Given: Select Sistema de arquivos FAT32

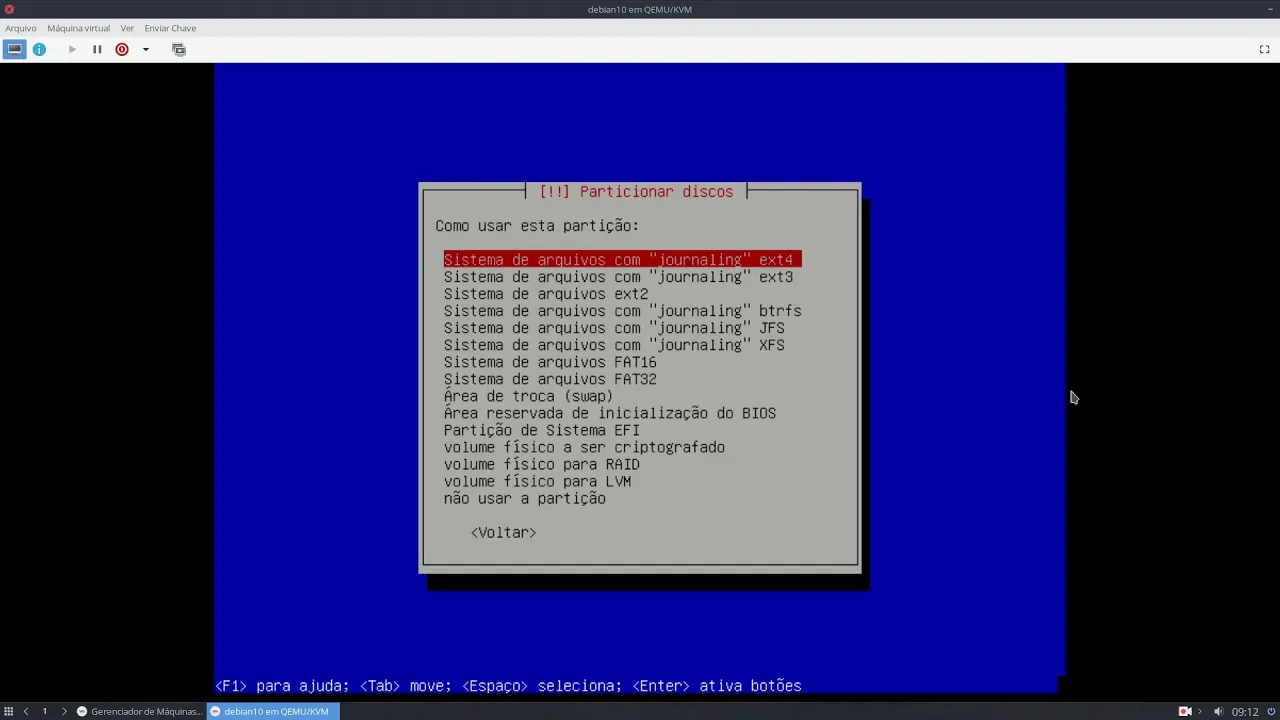Looking at the screenshot, I should [550, 379].
